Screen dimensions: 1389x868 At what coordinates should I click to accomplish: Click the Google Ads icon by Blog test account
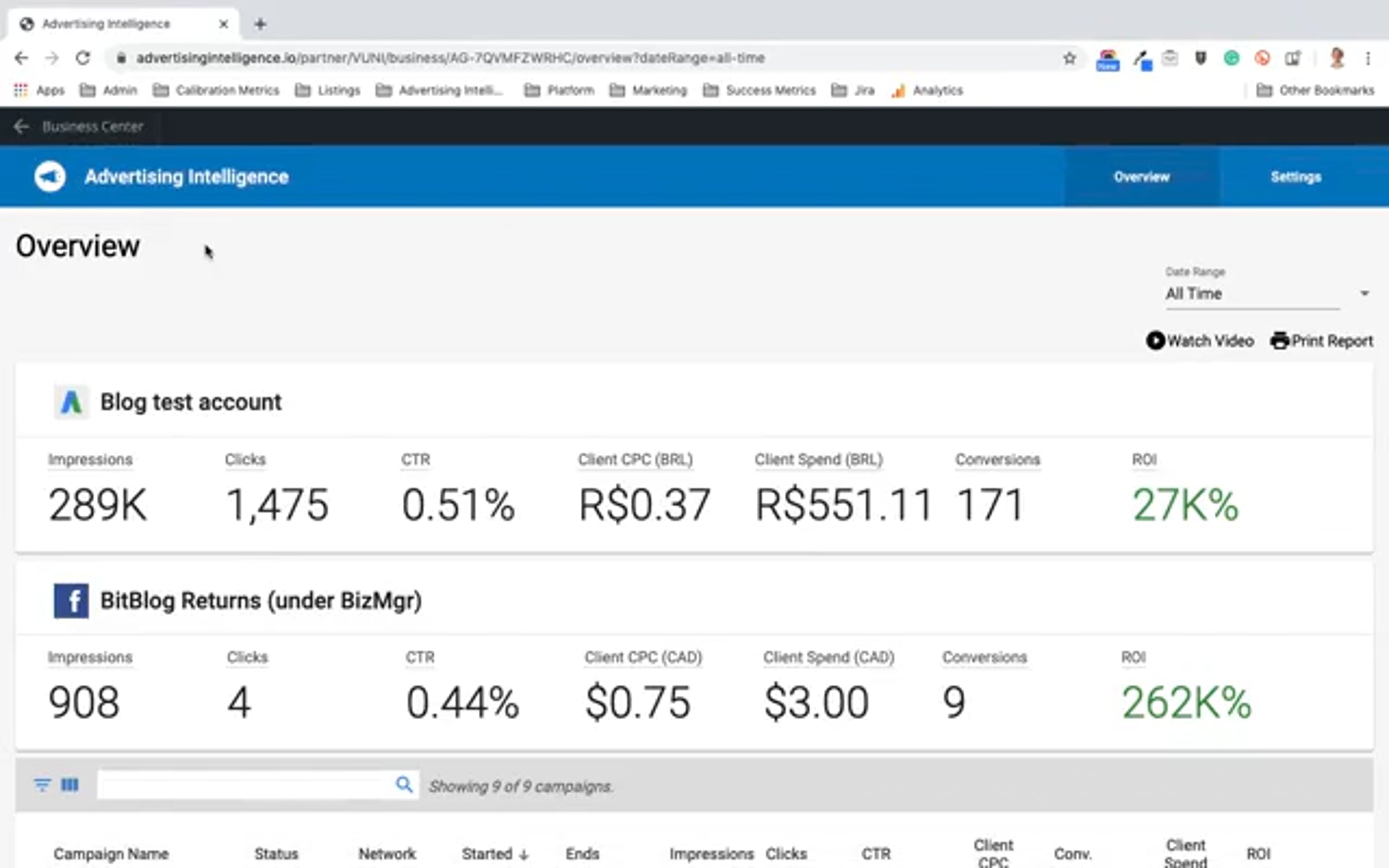coord(71,402)
